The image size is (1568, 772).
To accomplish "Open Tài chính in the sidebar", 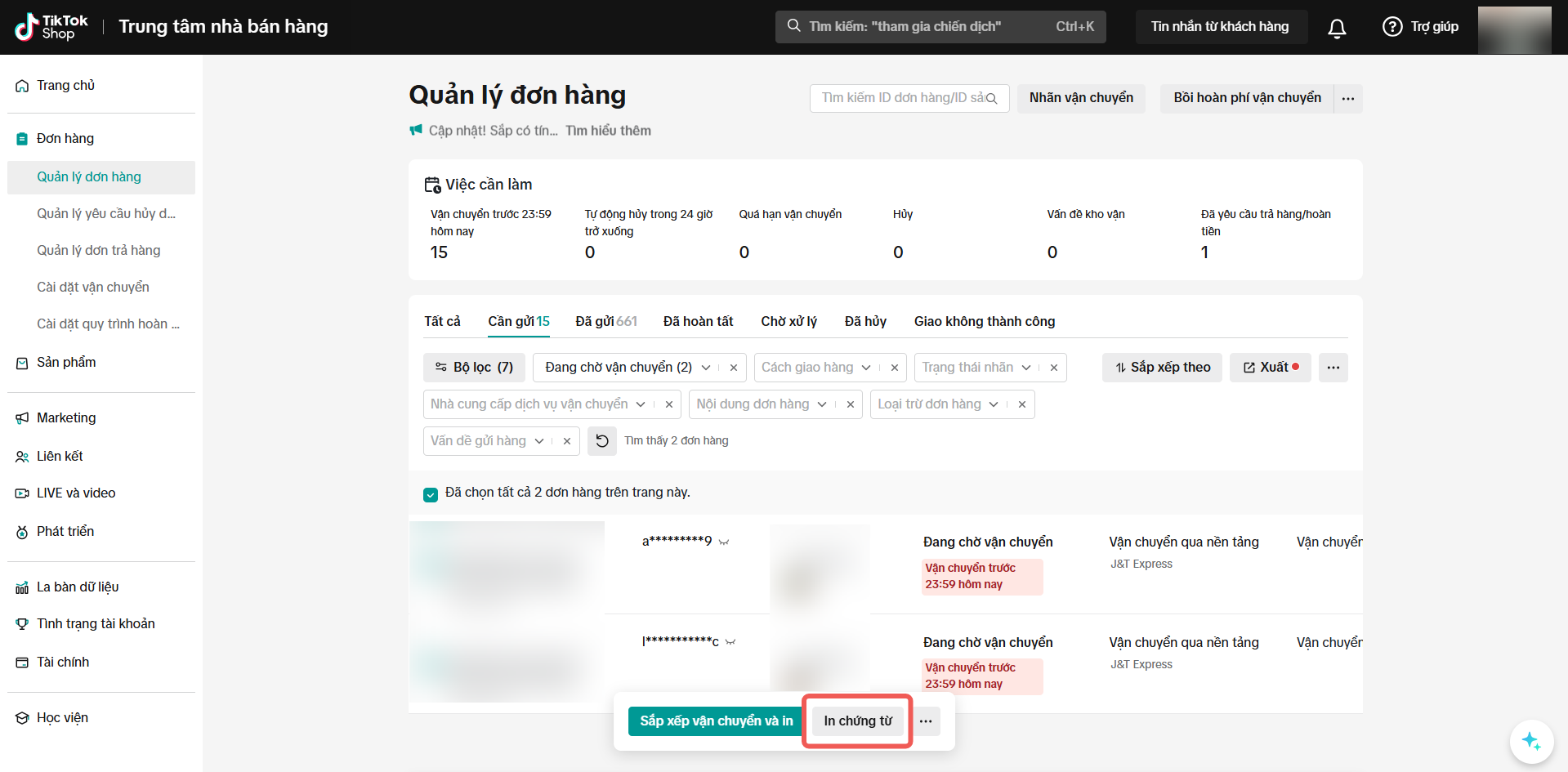I will pos(63,663).
